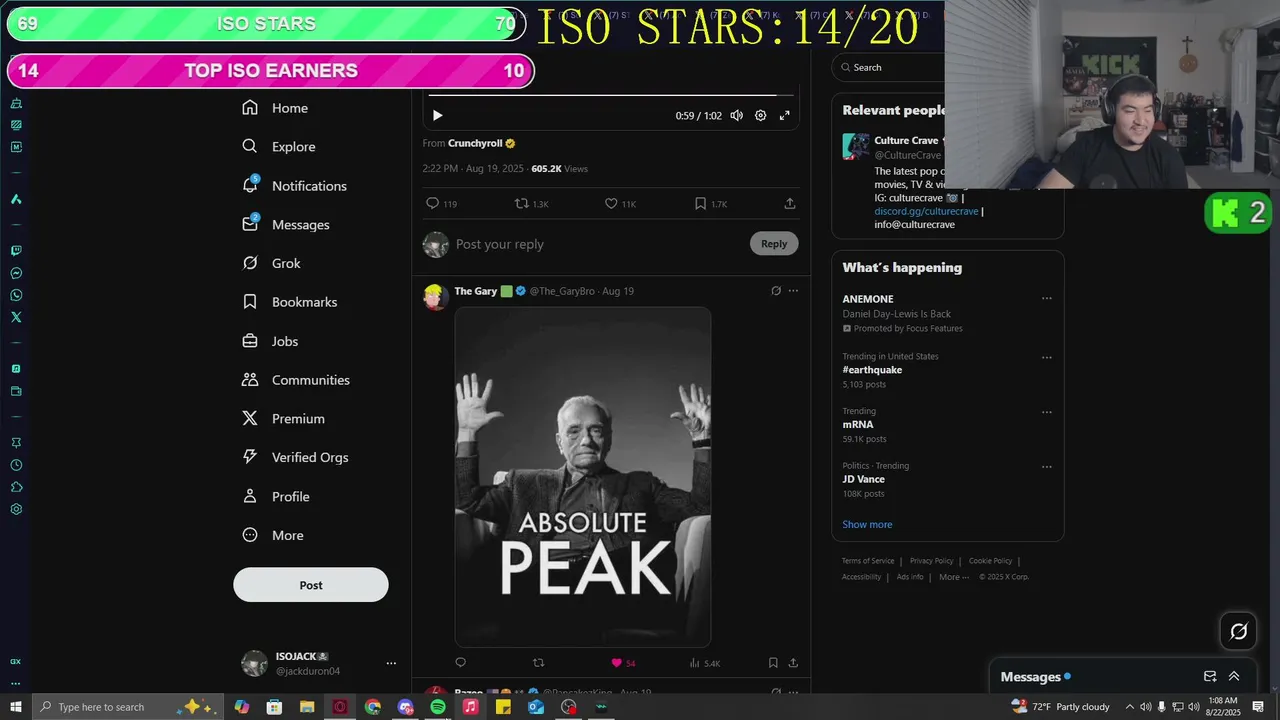This screenshot has width=1280, height=720.
Task: Show hidden system tray icons
Action: point(1129,707)
